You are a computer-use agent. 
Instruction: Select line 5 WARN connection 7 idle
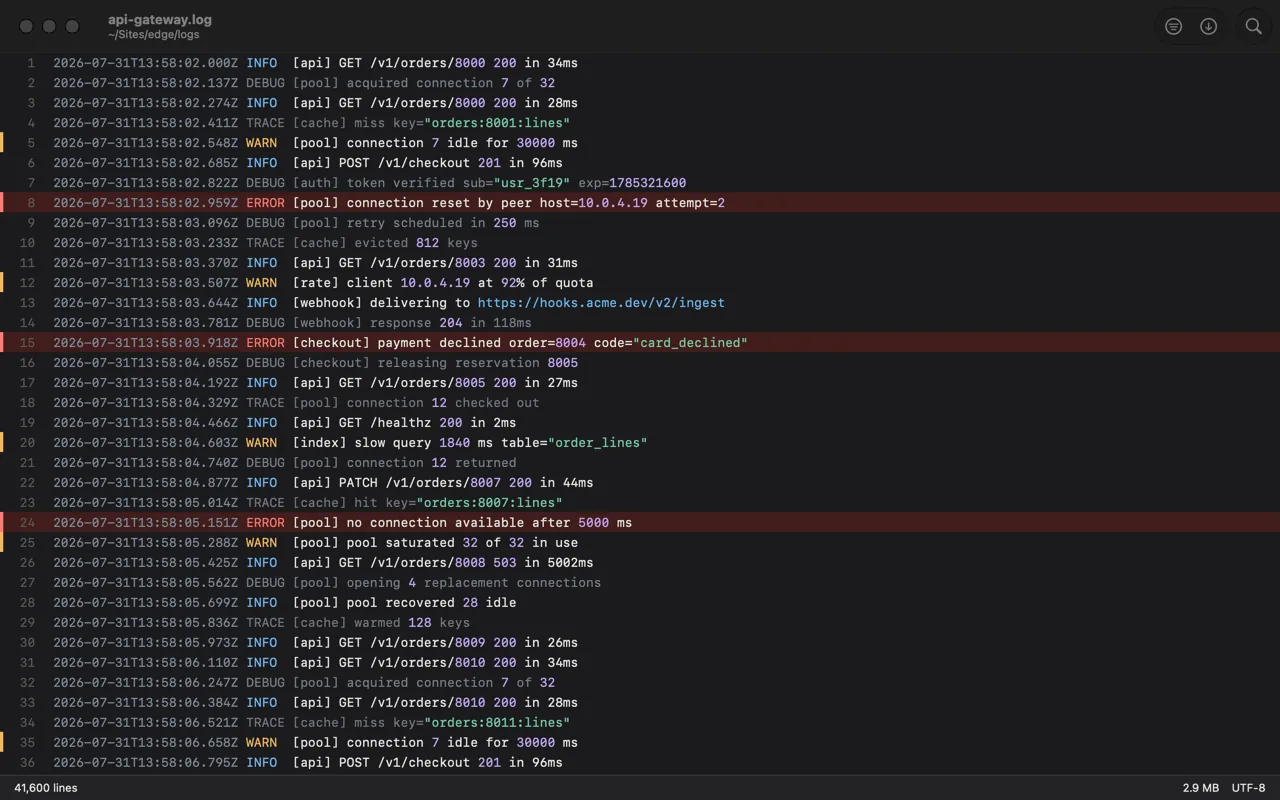(640, 143)
